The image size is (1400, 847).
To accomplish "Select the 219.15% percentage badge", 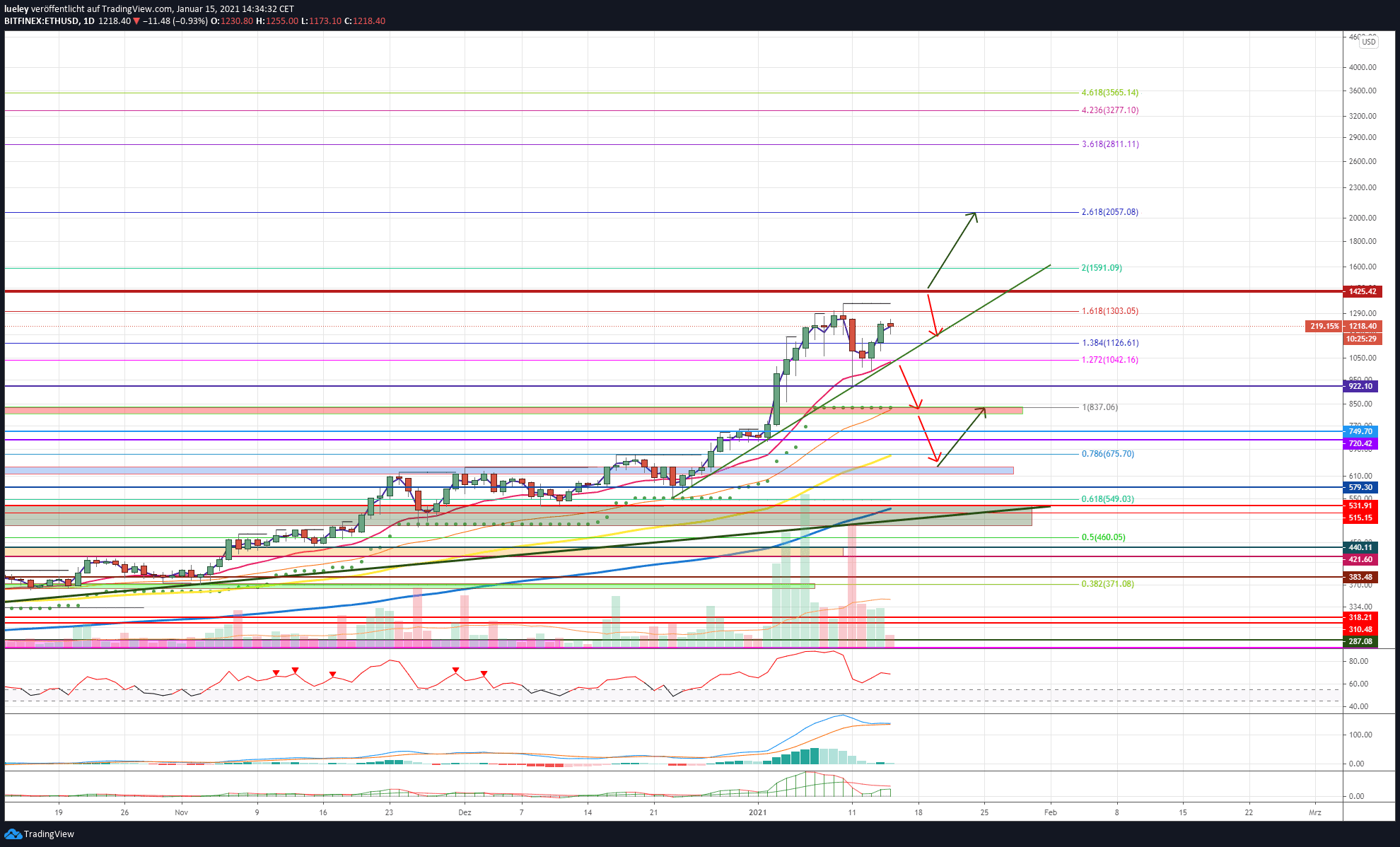I will (1324, 327).
